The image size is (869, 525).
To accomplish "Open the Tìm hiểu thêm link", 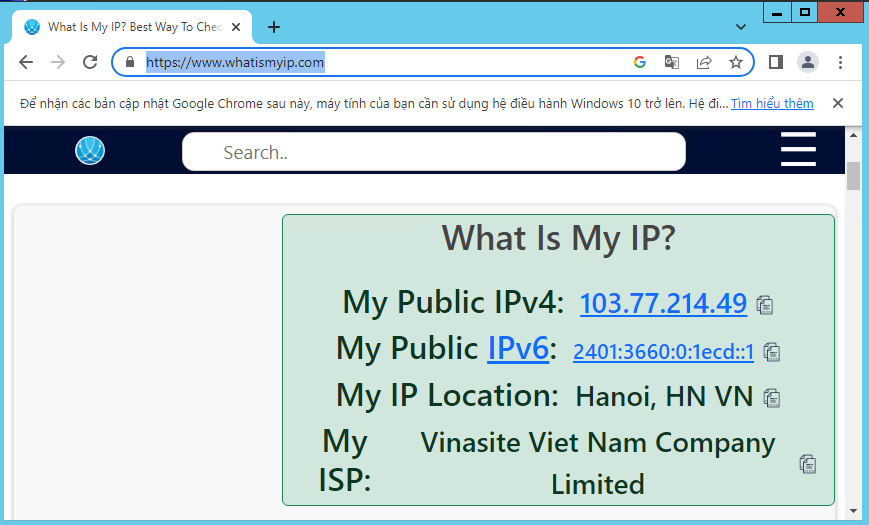I will click(772, 104).
